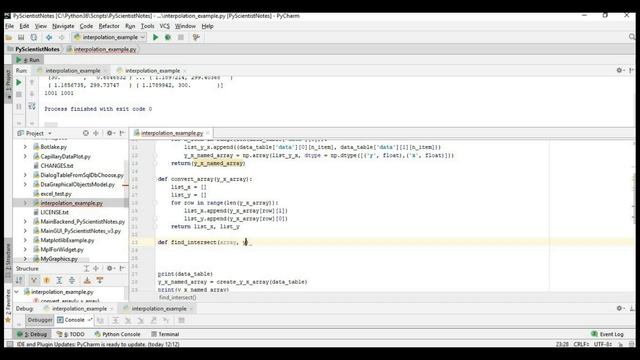Open the interpolation_example run configuration dropdown
640x360 pixels.
109,37
